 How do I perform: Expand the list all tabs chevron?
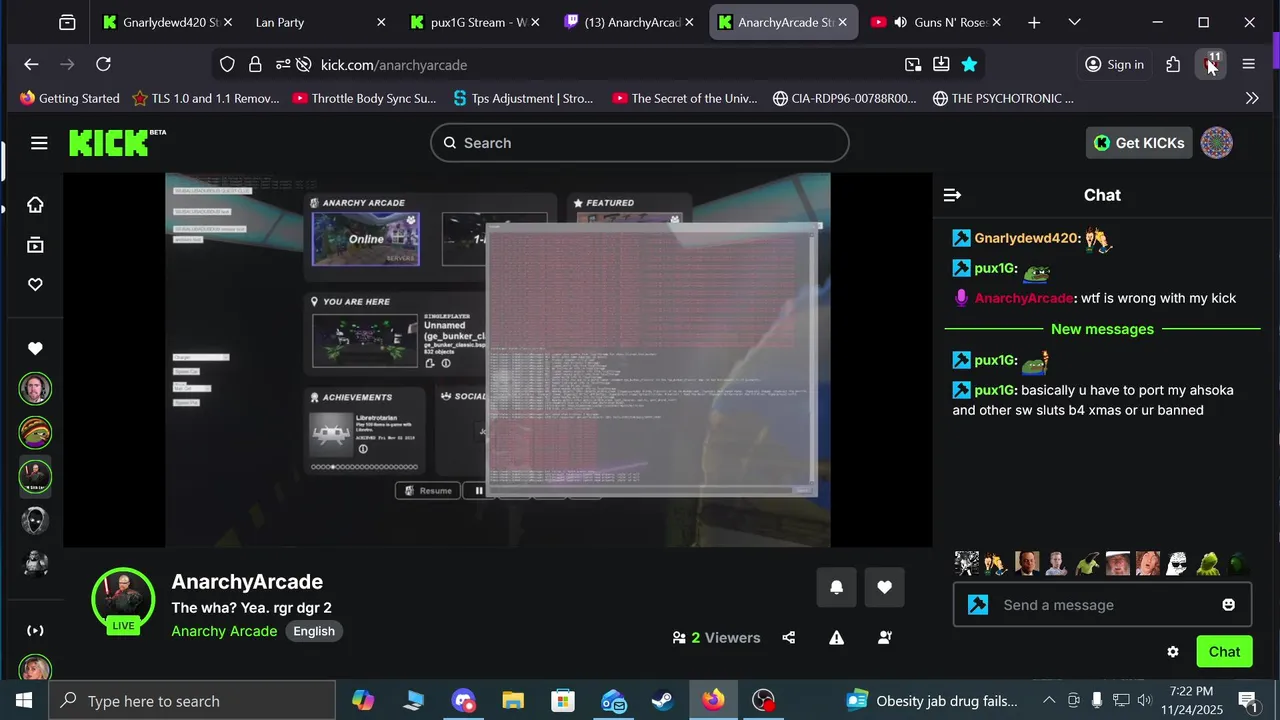point(1074,22)
